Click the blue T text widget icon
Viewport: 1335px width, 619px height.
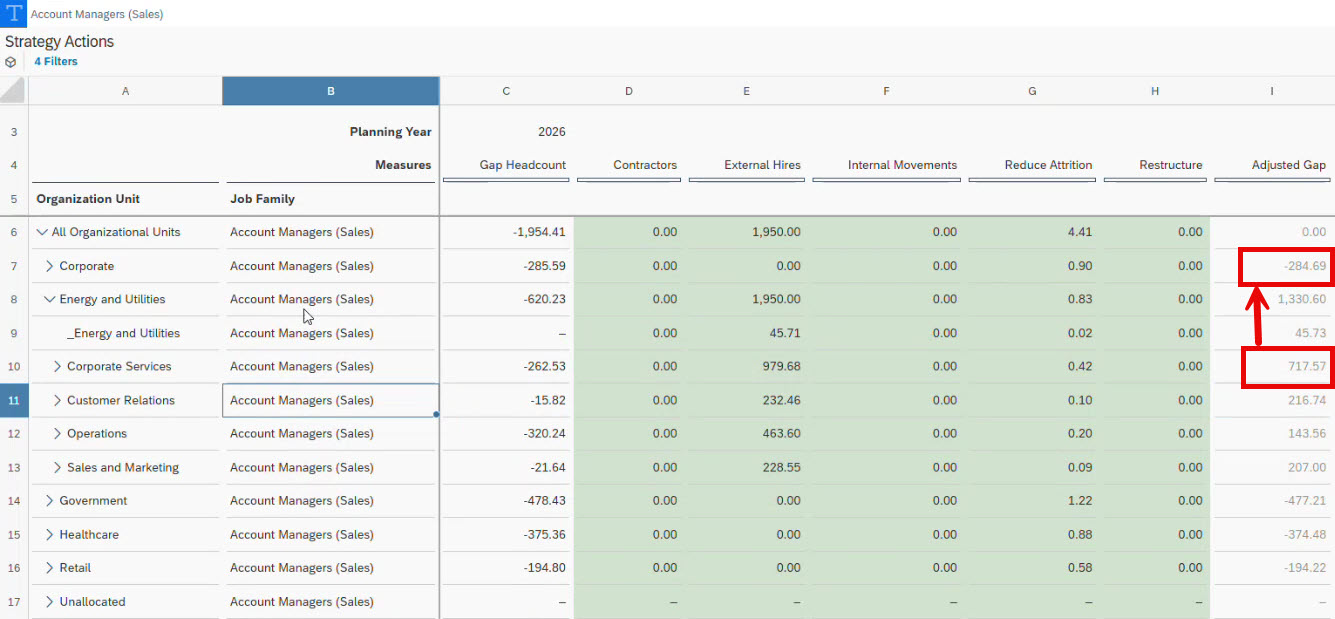click(13, 14)
